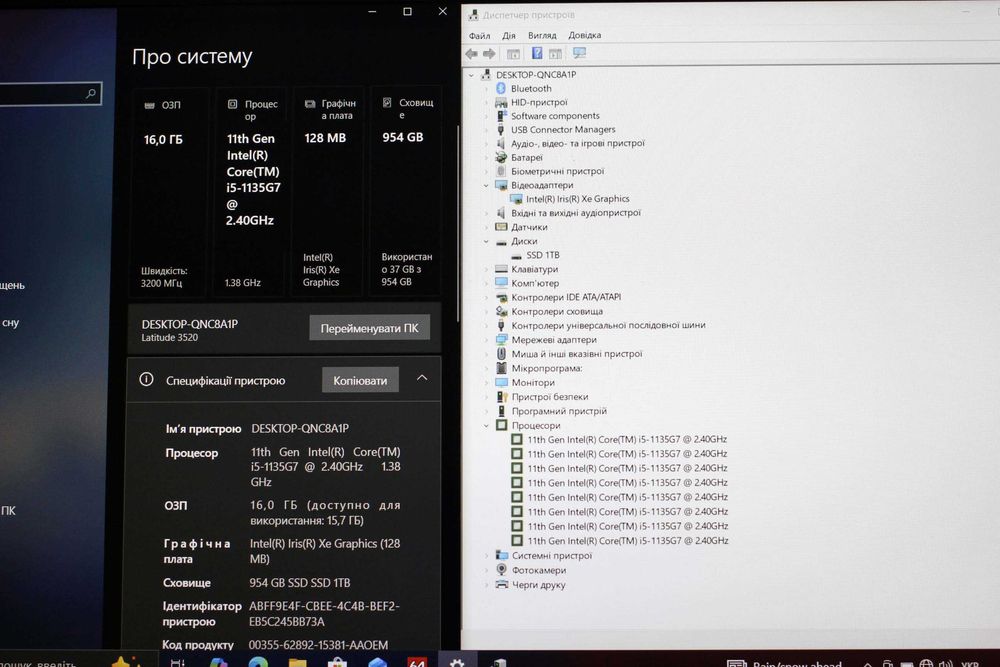Expand the Мікропрограма branch
This screenshot has width=1000, height=667.
click(486, 368)
